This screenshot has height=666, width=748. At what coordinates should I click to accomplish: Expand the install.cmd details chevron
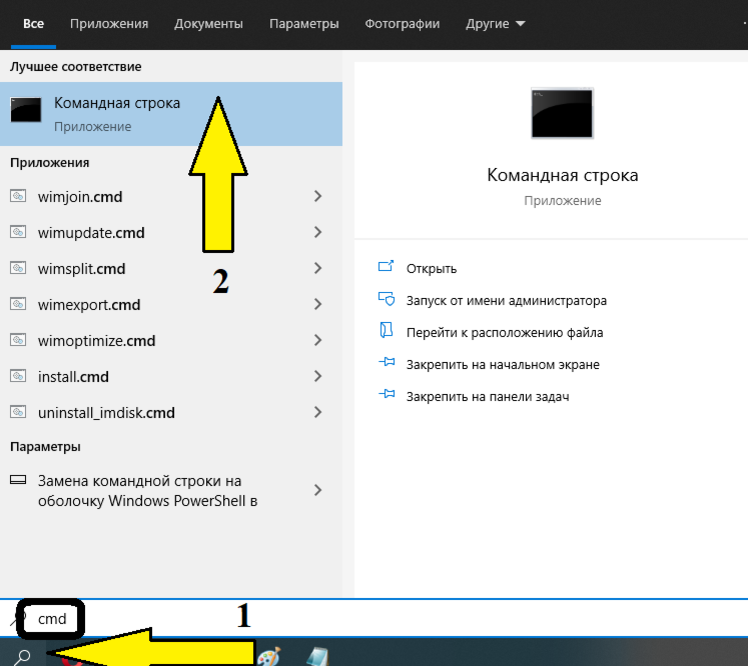[x=318, y=376]
